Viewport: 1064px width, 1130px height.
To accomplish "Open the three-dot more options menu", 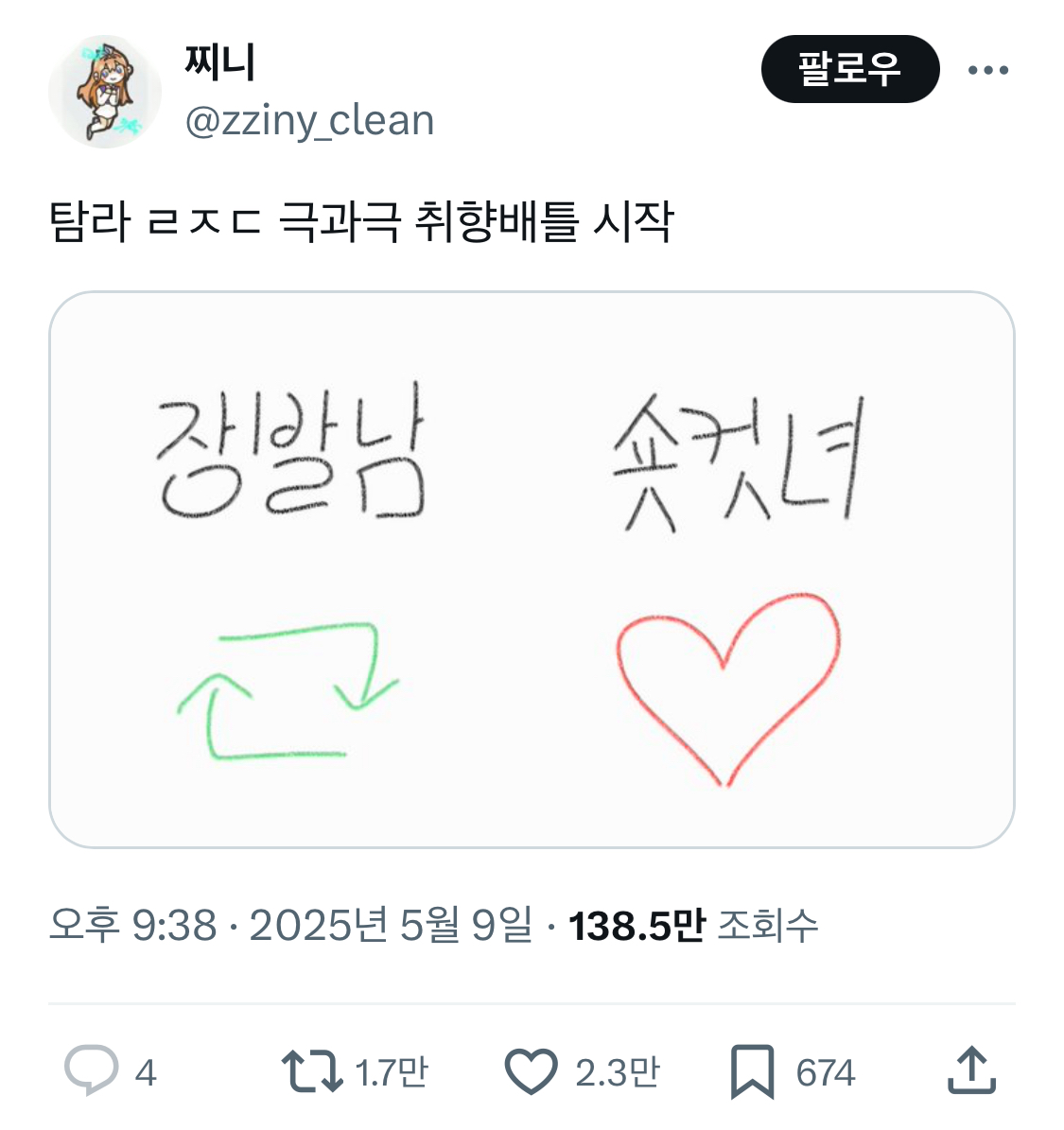I will (x=988, y=70).
